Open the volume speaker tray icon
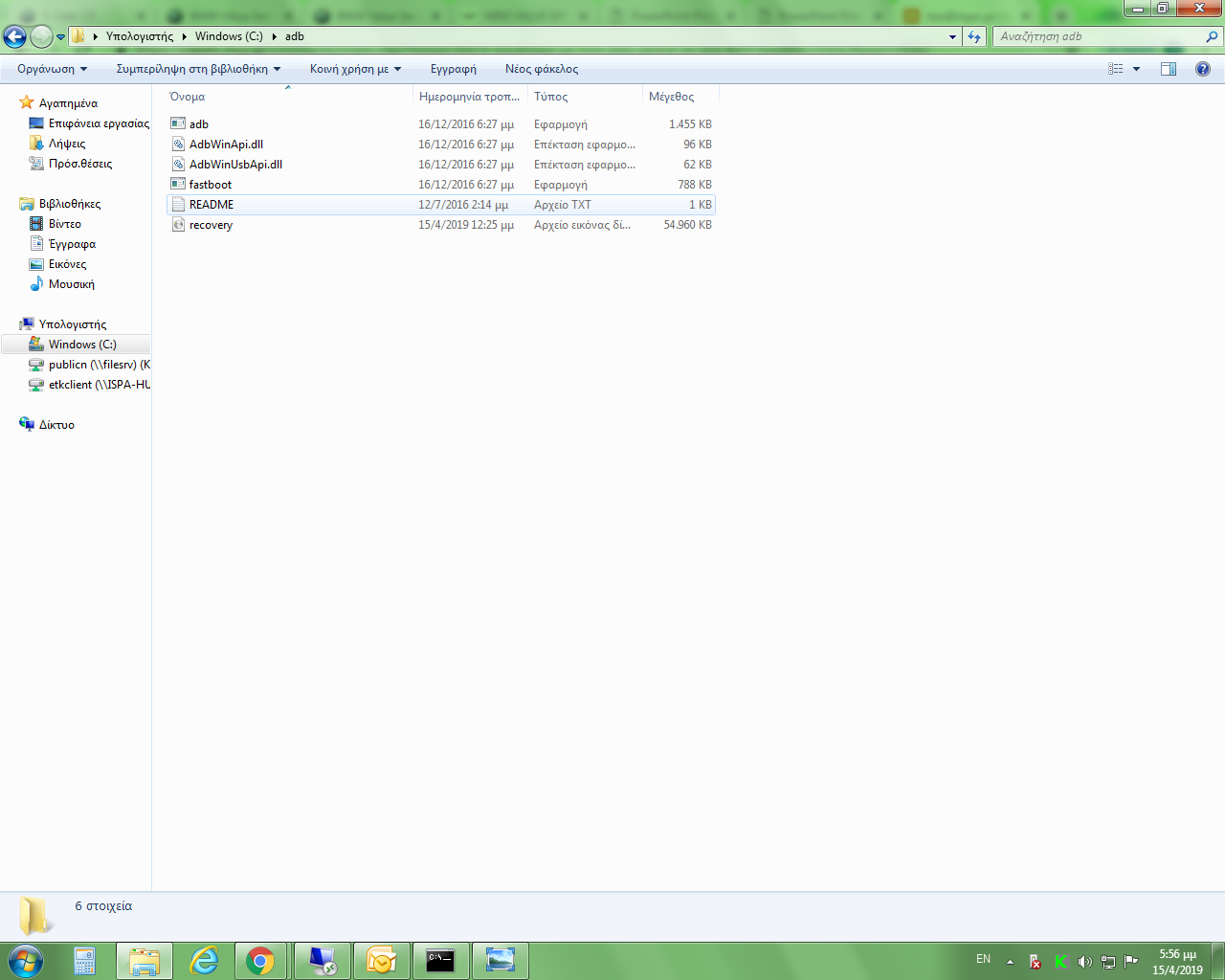 [x=1084, y=961]
